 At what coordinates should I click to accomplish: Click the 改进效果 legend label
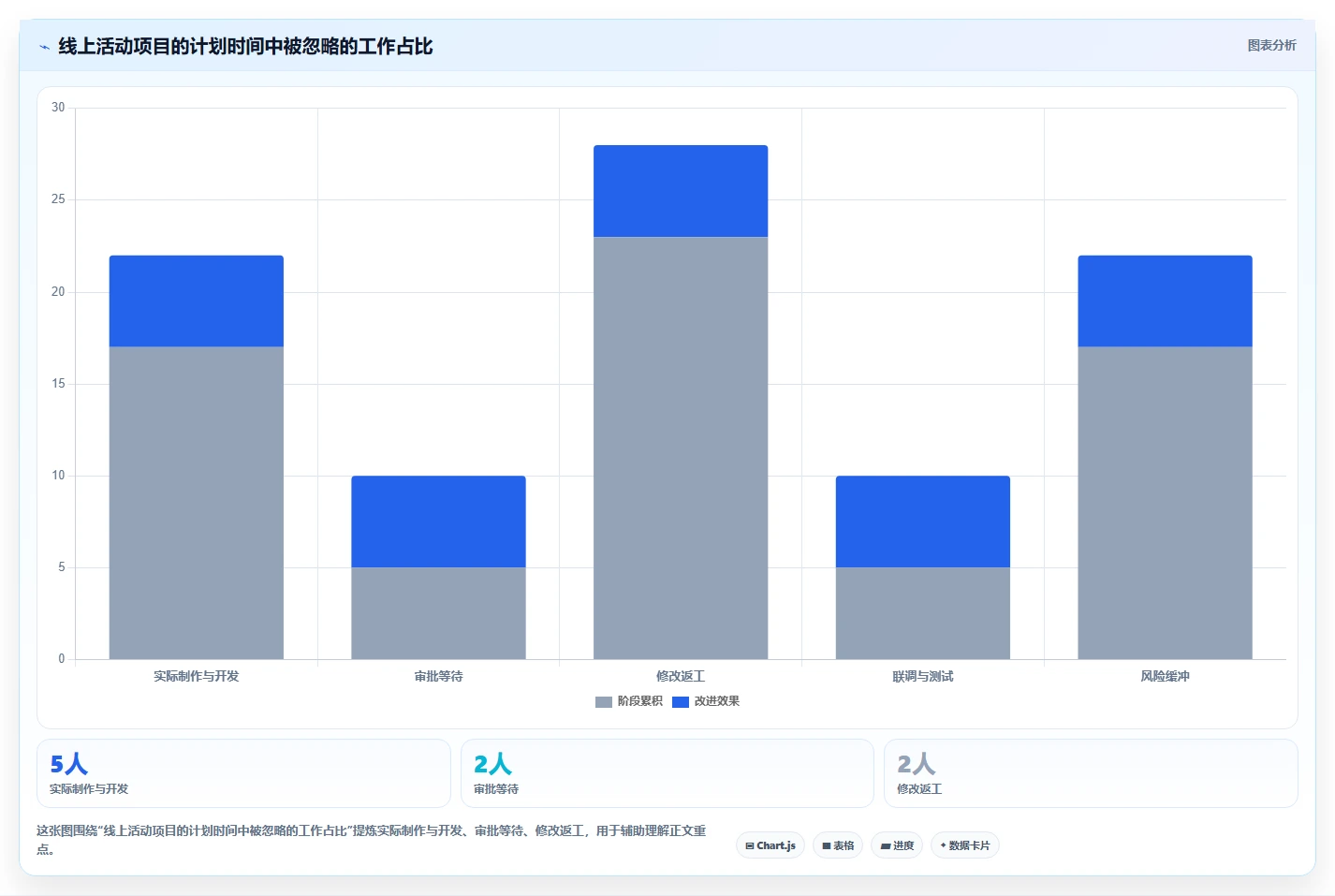click(x=717, y=701)
